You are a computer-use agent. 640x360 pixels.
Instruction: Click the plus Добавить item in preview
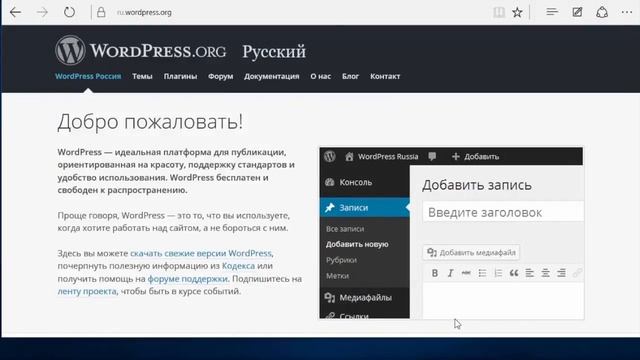476,156
